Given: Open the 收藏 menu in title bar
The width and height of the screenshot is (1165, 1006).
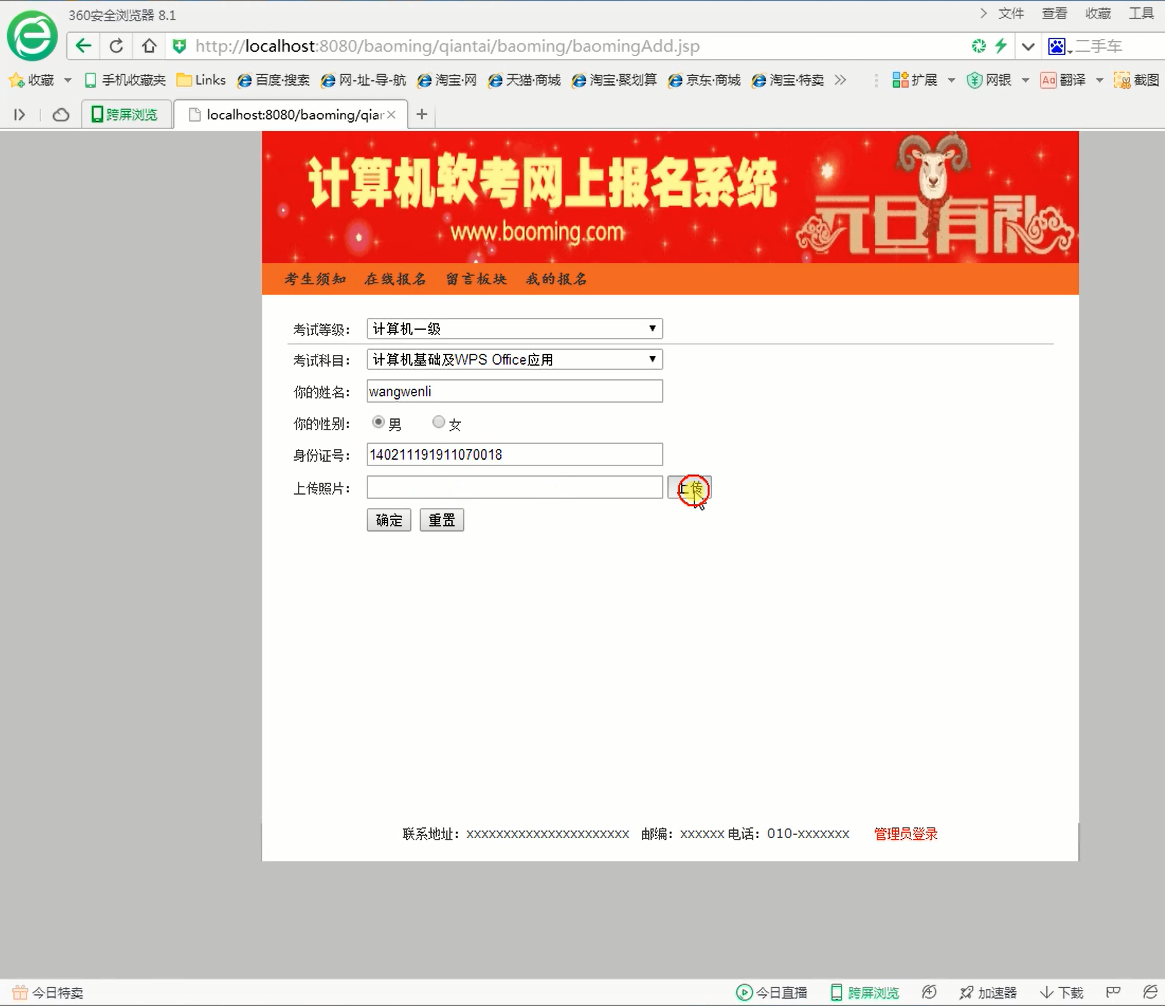Looking at the screenshot, I should click(x=1098, y=13).
